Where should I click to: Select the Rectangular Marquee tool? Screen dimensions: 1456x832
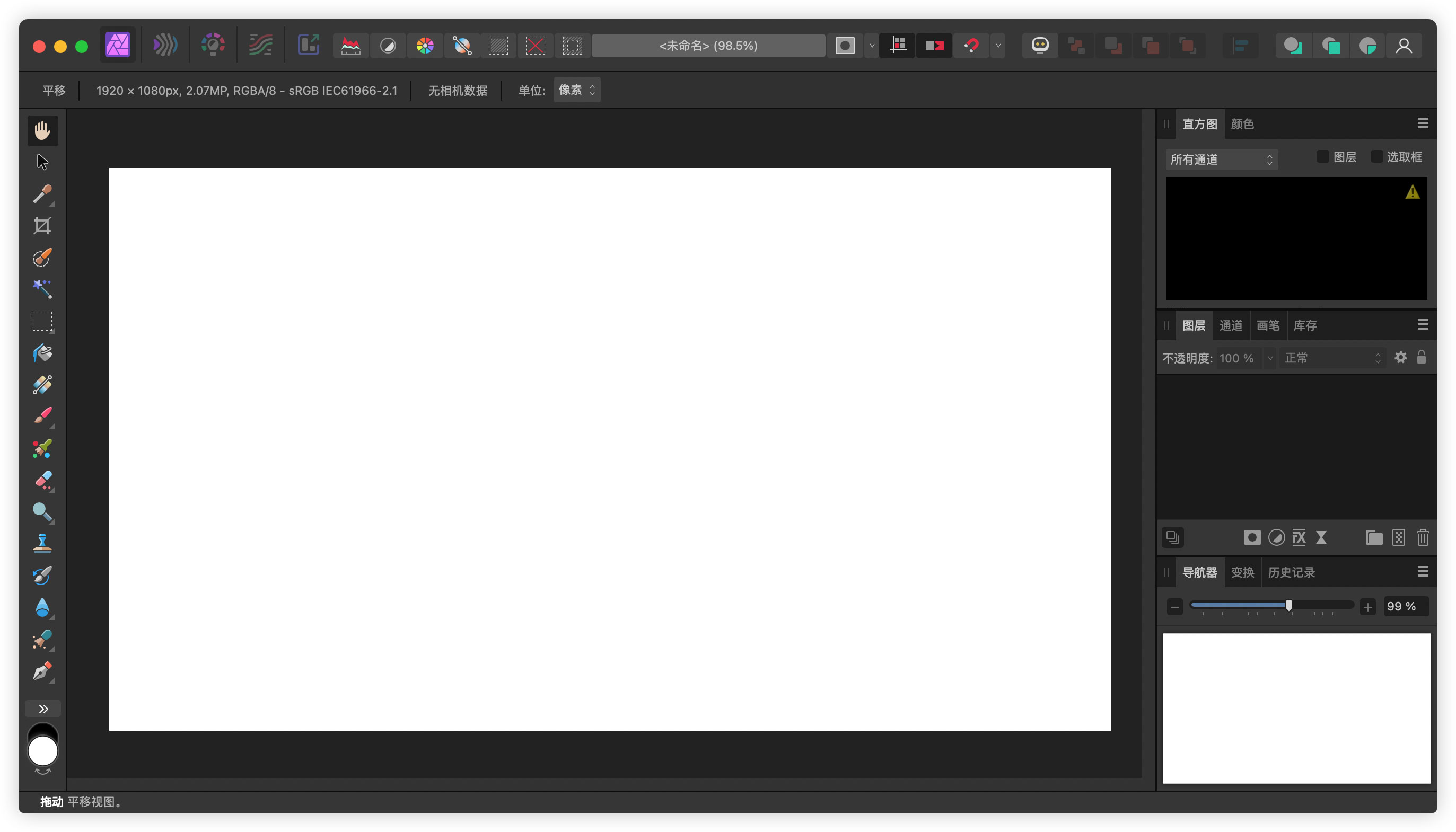click(x=42, y=321)
